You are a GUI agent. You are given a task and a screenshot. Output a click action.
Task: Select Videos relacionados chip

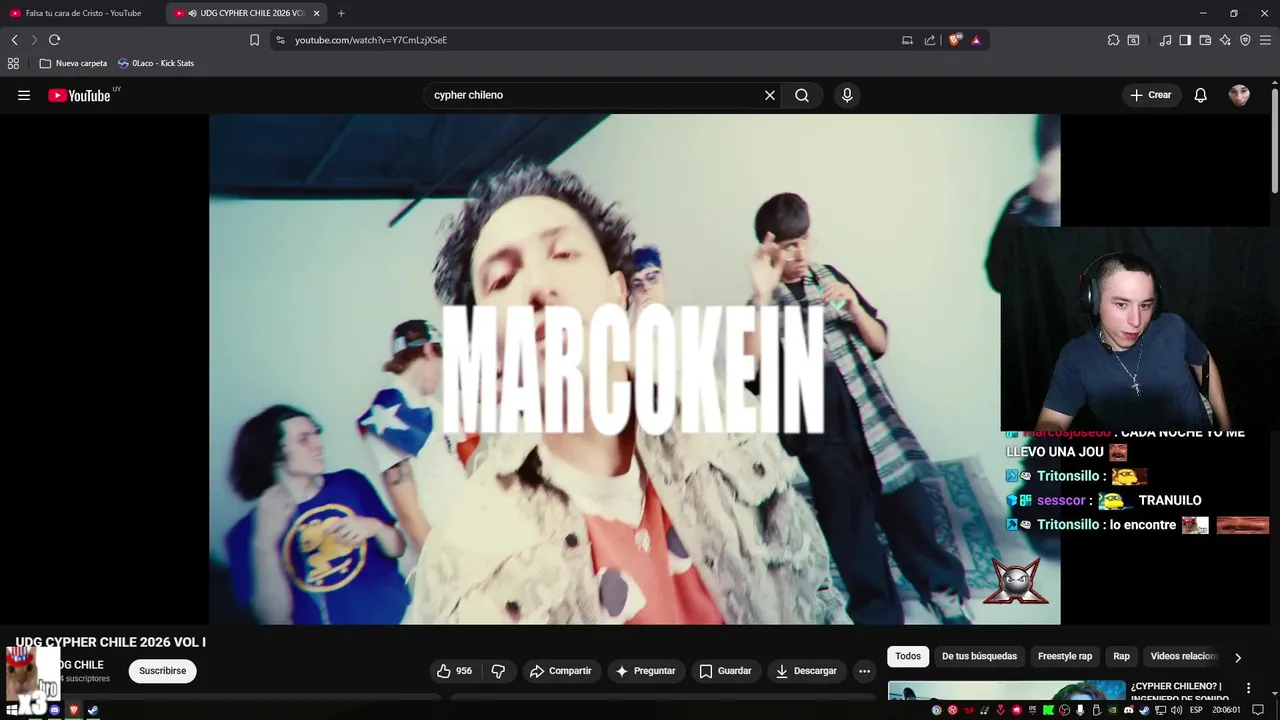coord(1184,656)
